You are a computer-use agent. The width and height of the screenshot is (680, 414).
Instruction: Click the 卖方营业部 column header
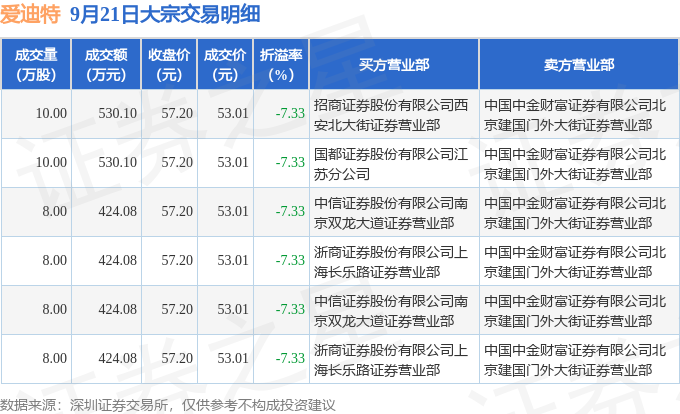point(579,64)
